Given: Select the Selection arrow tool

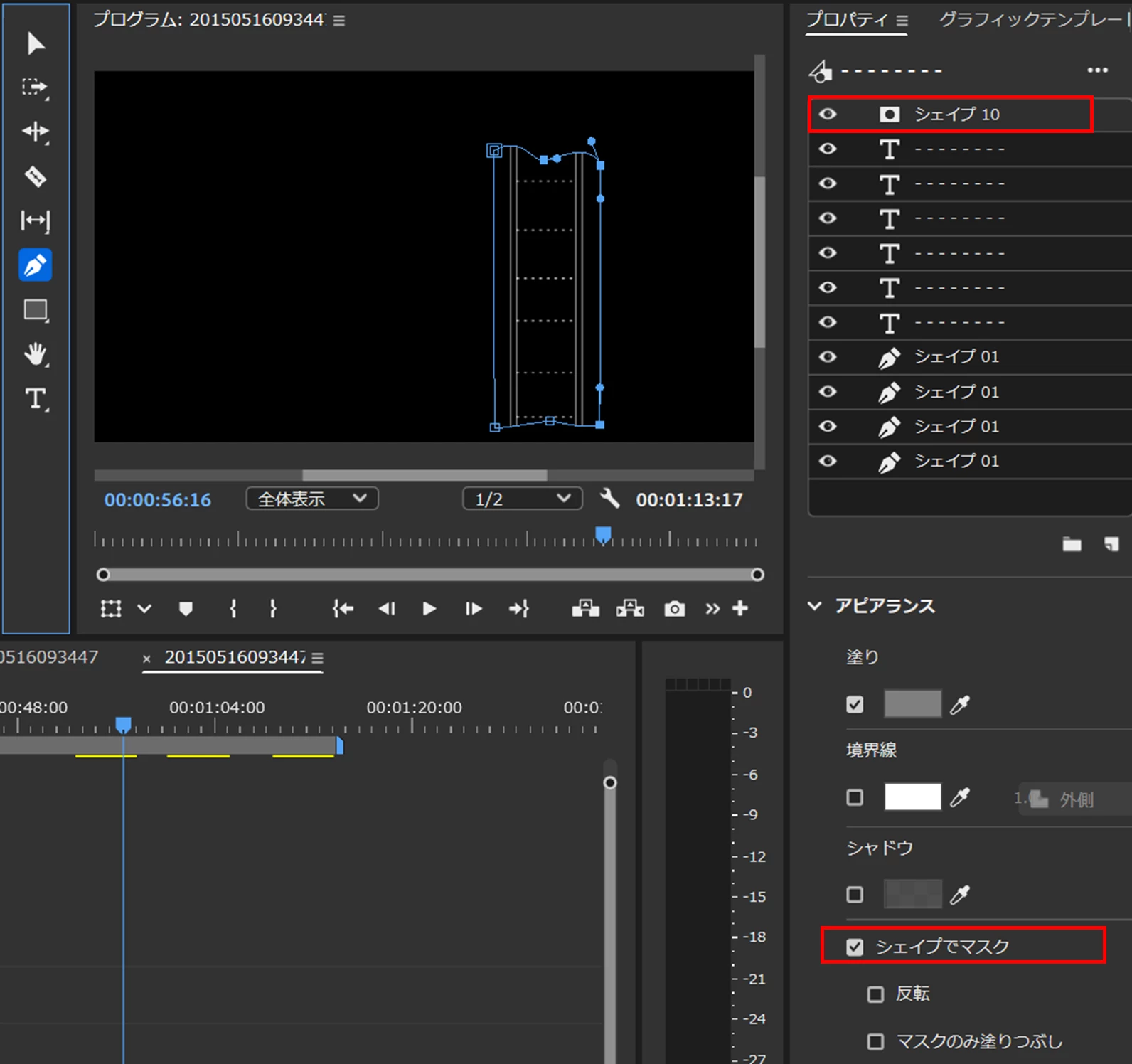Looking at the screenshot, I should (x=36, y=44).
